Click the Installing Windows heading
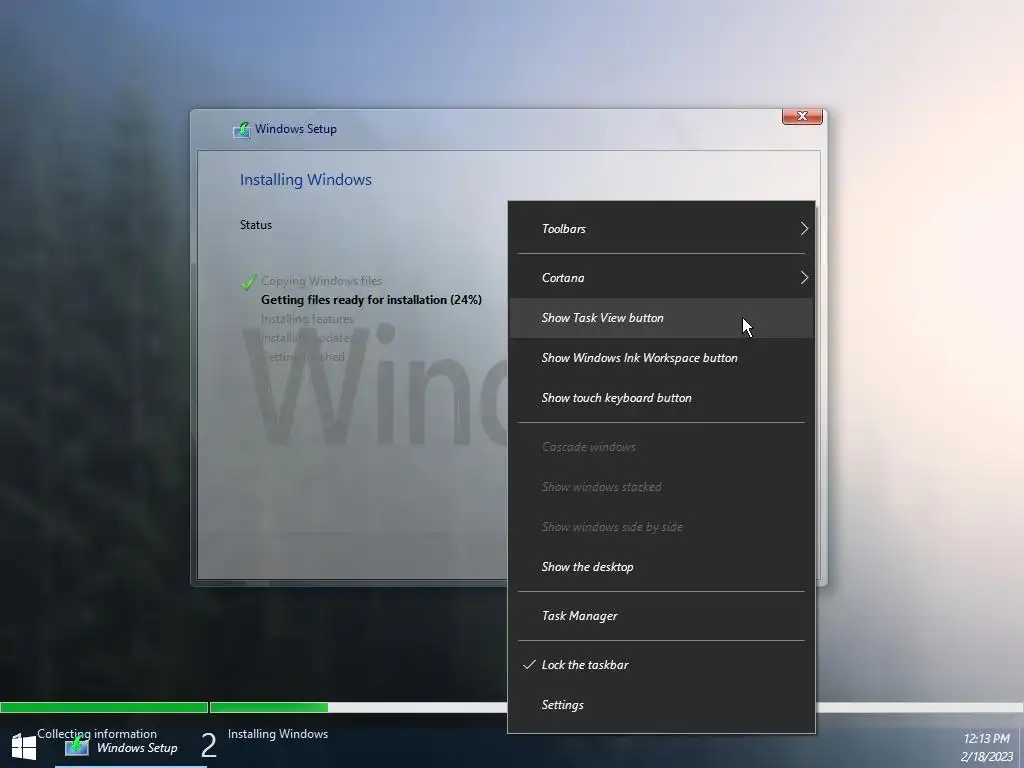Image resolution: width=1024 pixels, height=768 pixels. (306, 180)
